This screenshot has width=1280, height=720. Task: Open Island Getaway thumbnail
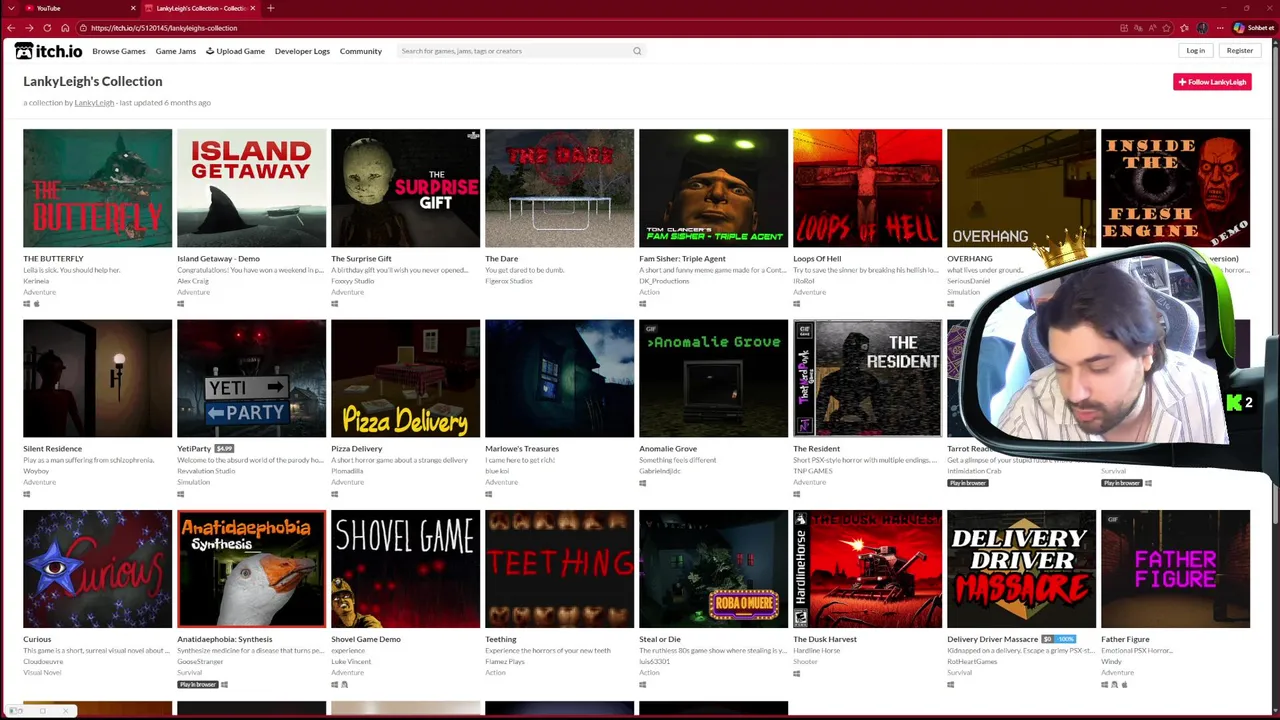coord(252,188)
